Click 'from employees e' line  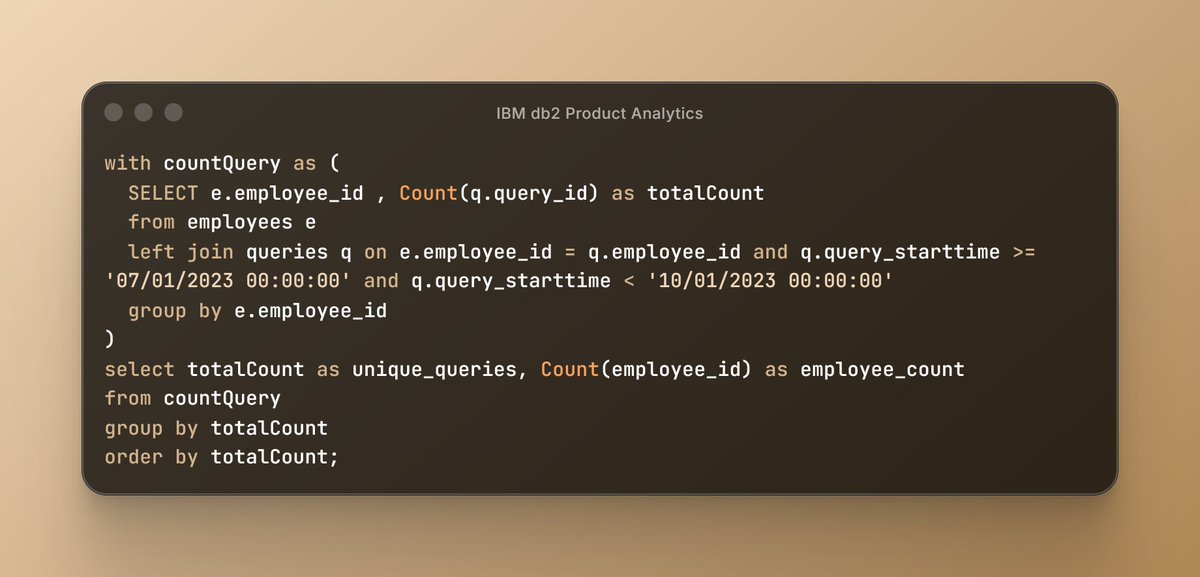222,222
